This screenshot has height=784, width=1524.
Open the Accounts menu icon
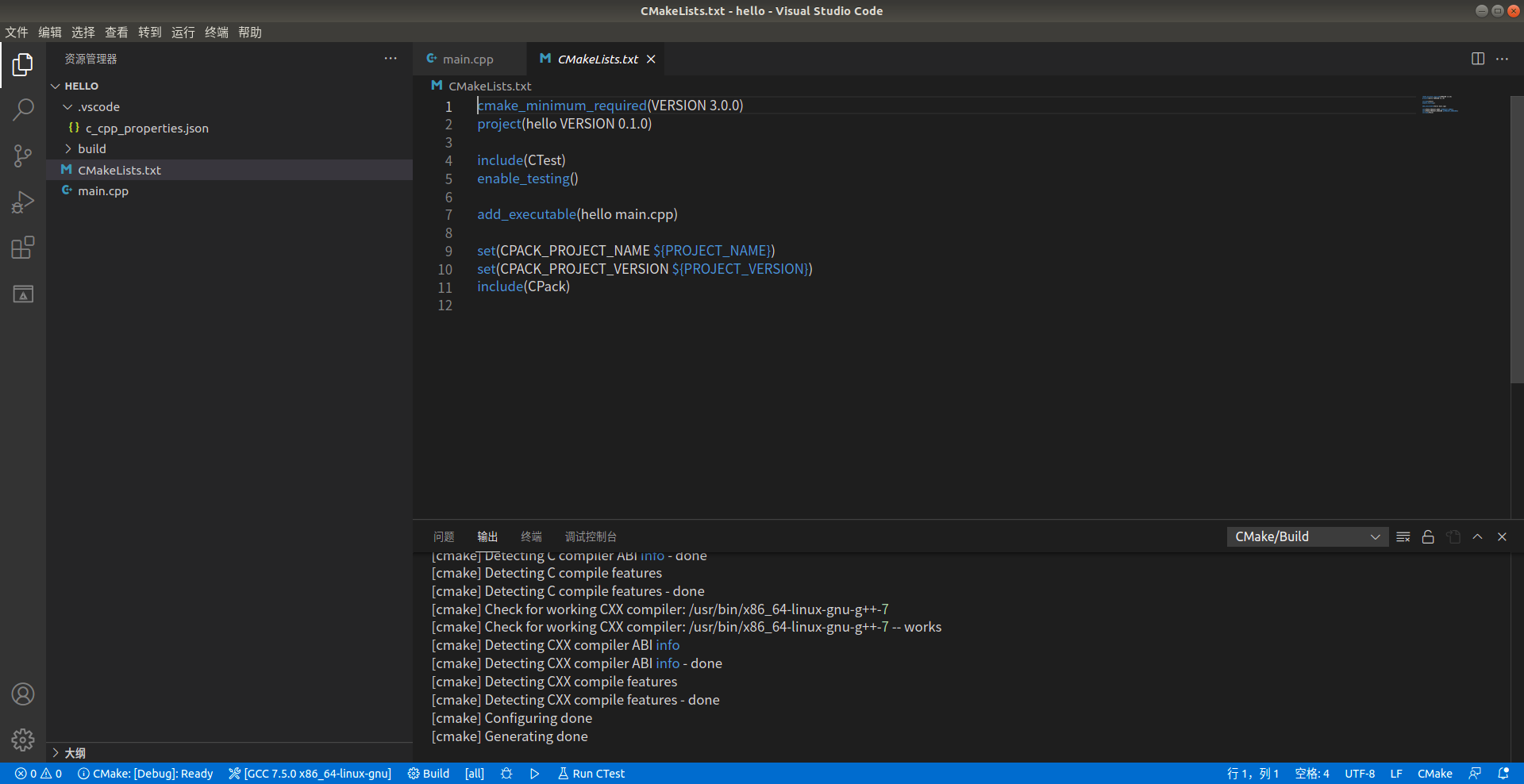23,694
